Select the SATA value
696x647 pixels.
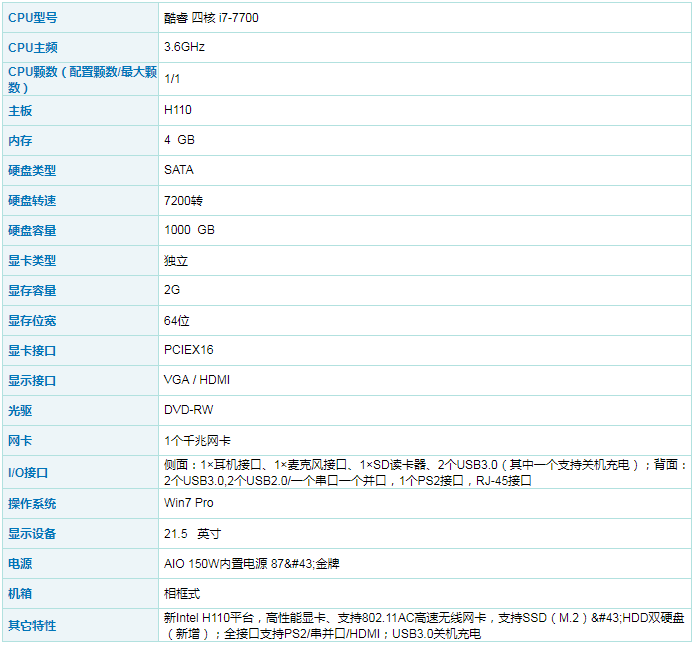[x=179, y=170]
